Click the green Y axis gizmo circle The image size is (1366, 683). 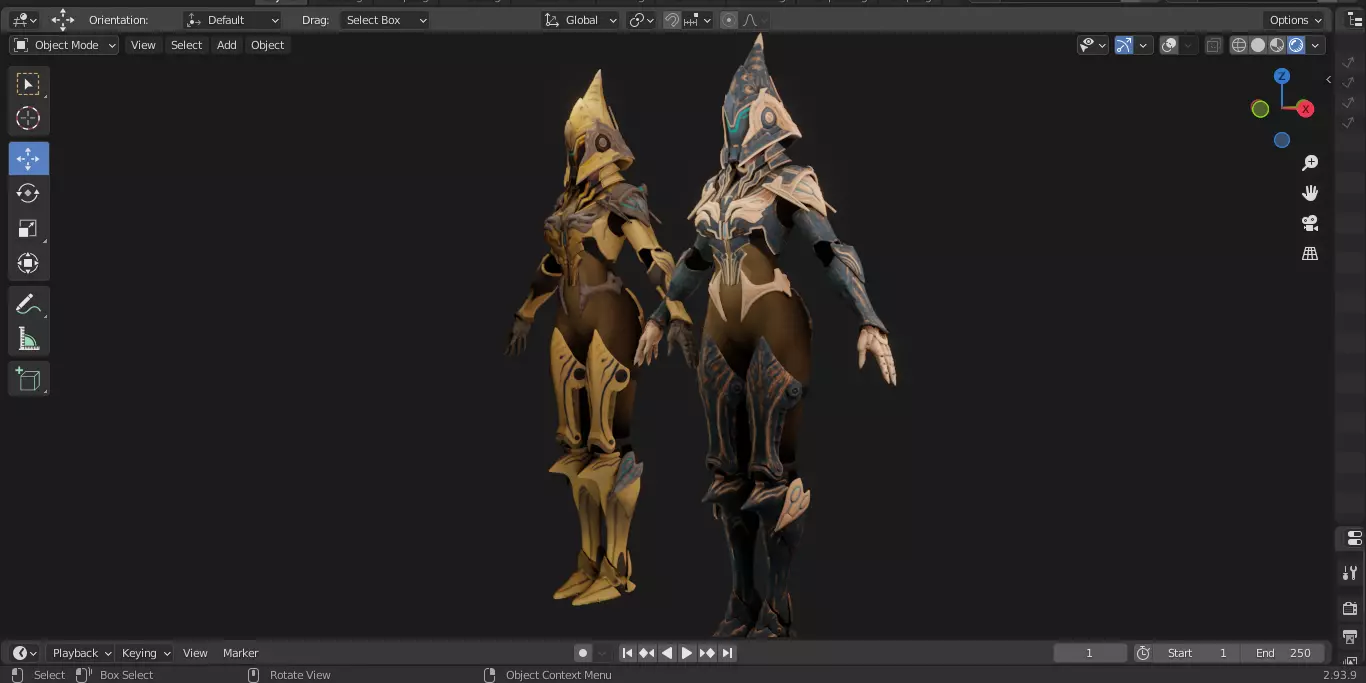click(1260, 109)
